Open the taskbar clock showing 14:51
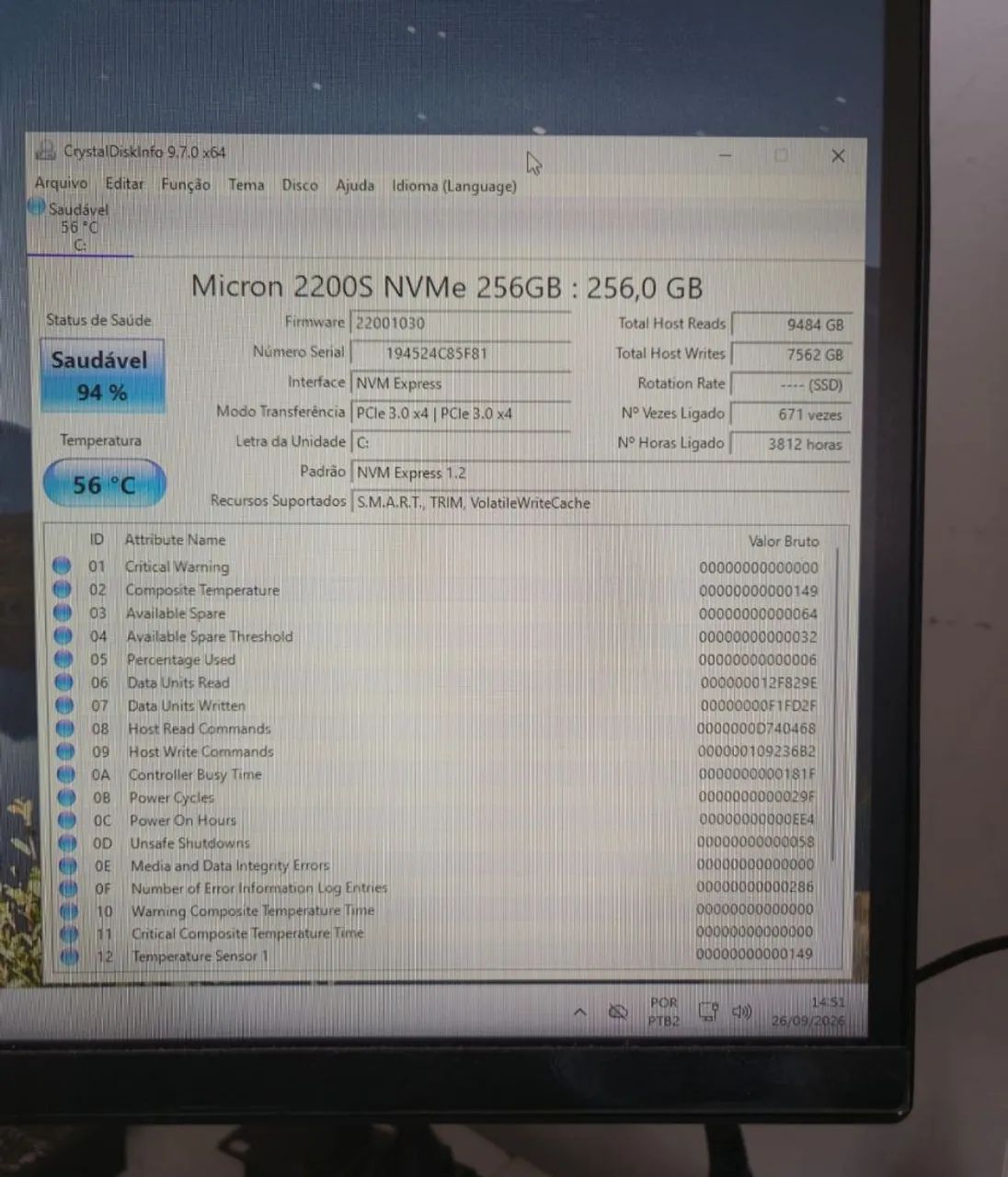Viewport: 1008px width, 1177px height. [808, 1011]
